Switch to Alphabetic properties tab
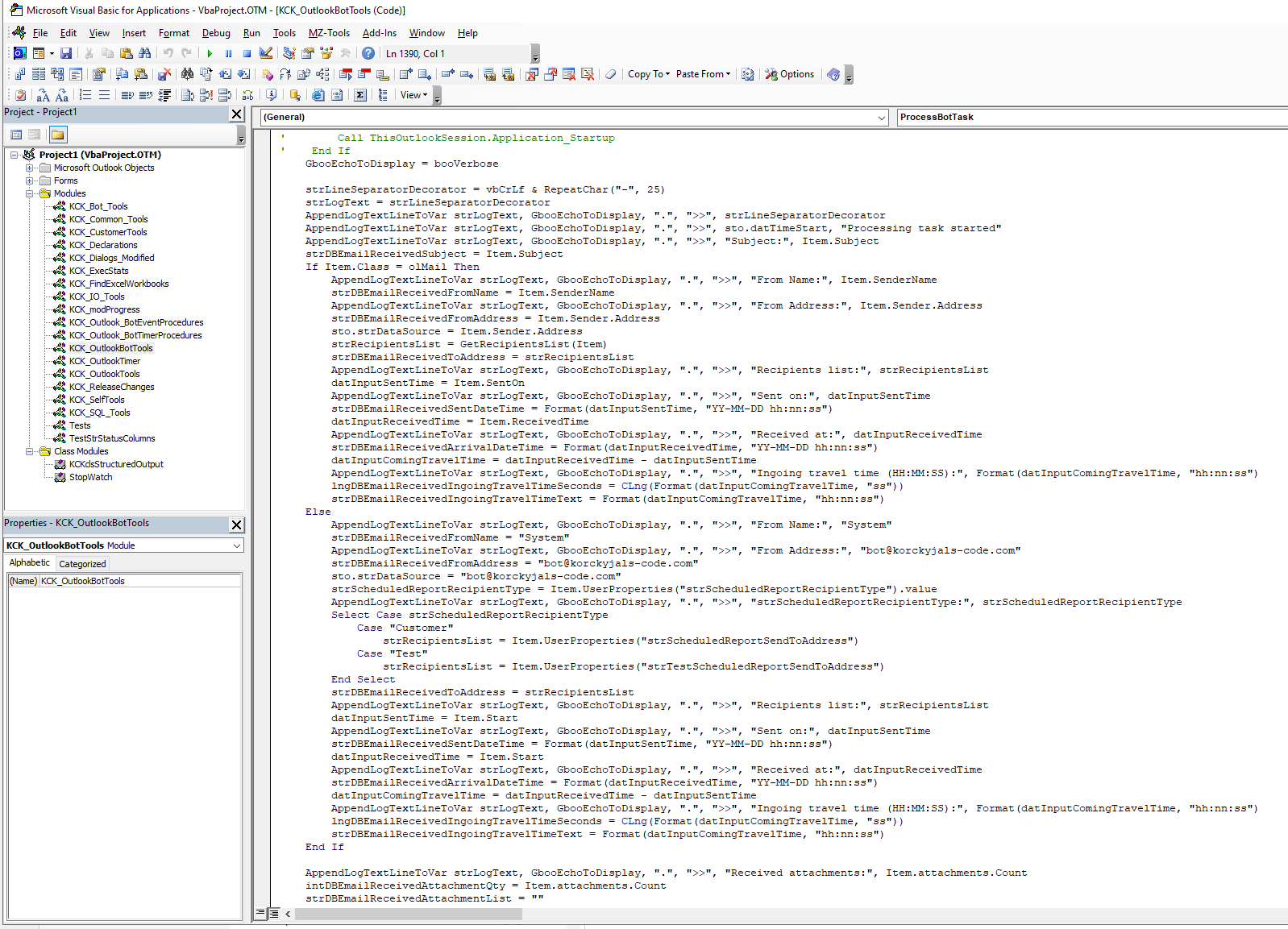1288x929 pixels. (x=30, y=563)
